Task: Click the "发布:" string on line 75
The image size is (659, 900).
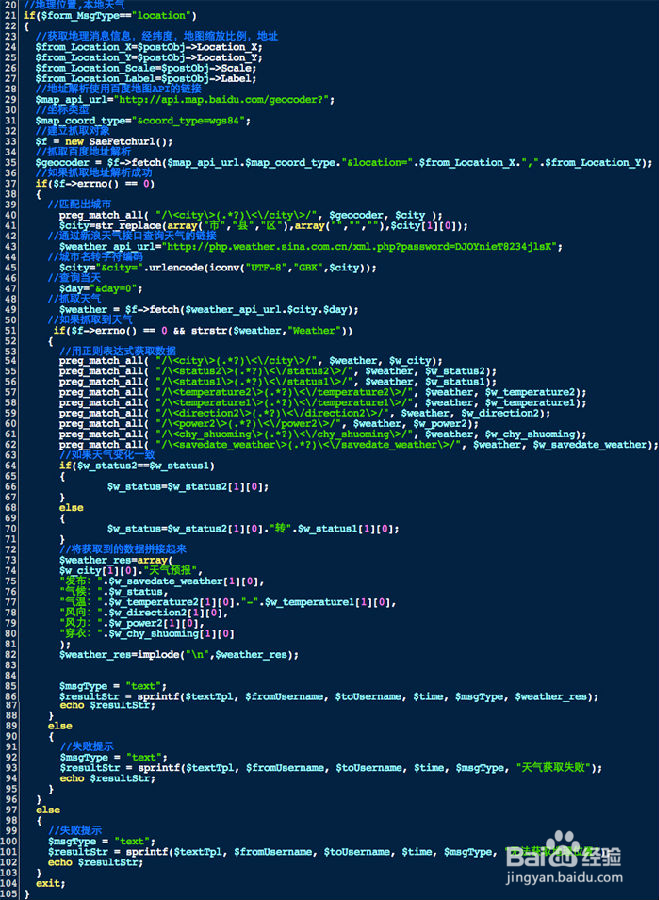Action: pyautogui.click(x=80, y=581)
